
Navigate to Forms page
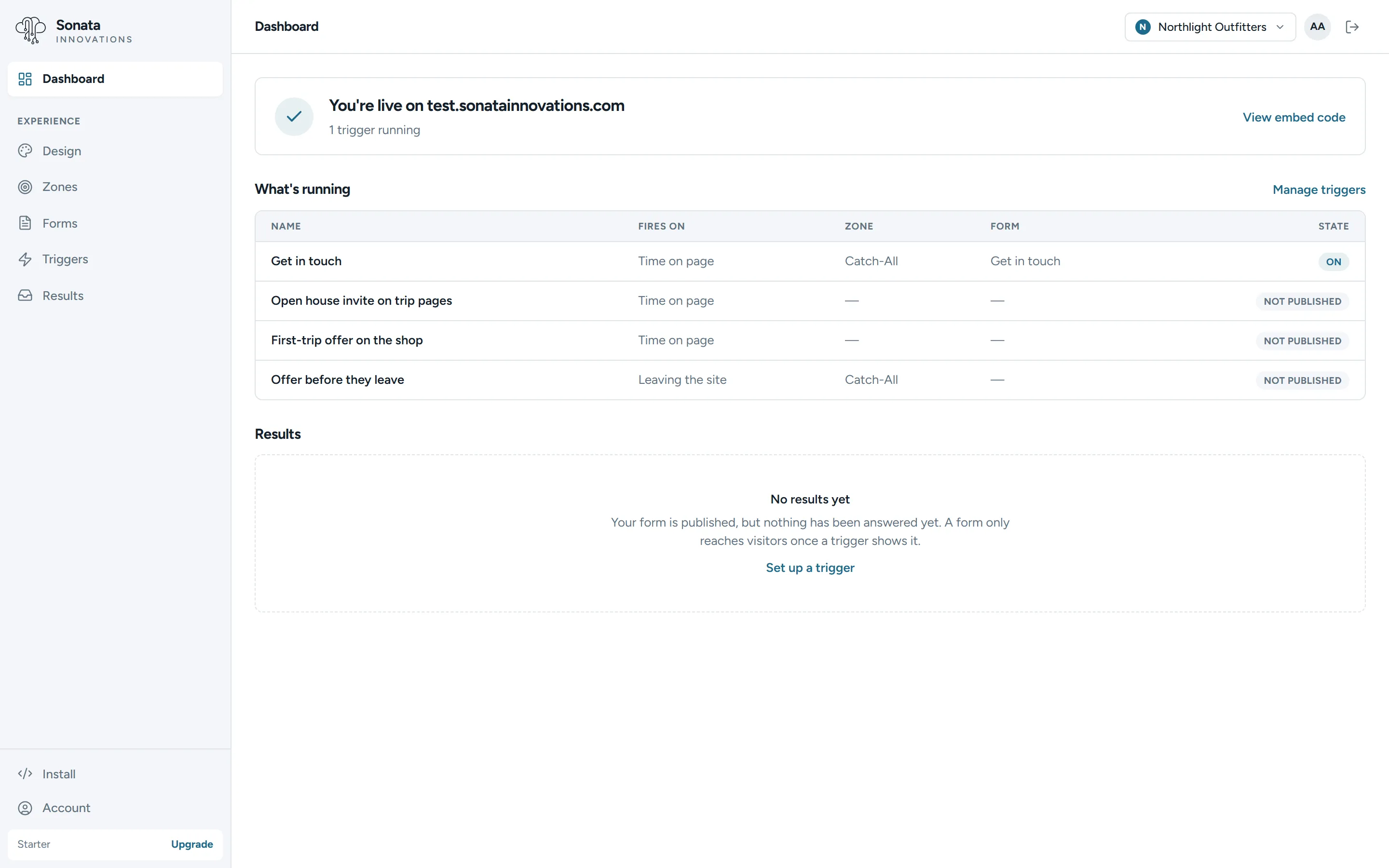[115, 223]
